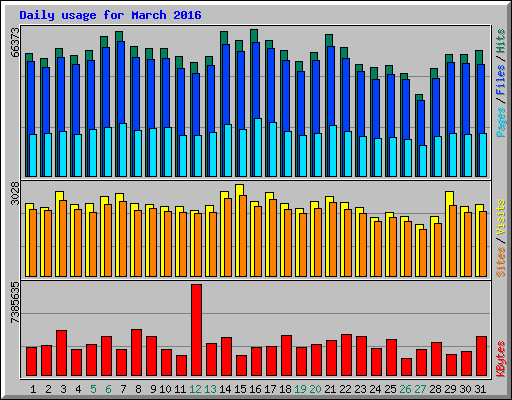512x400 pixels.
Task: Select day 8 label on the x-axis
Action: tap(138, 389)
